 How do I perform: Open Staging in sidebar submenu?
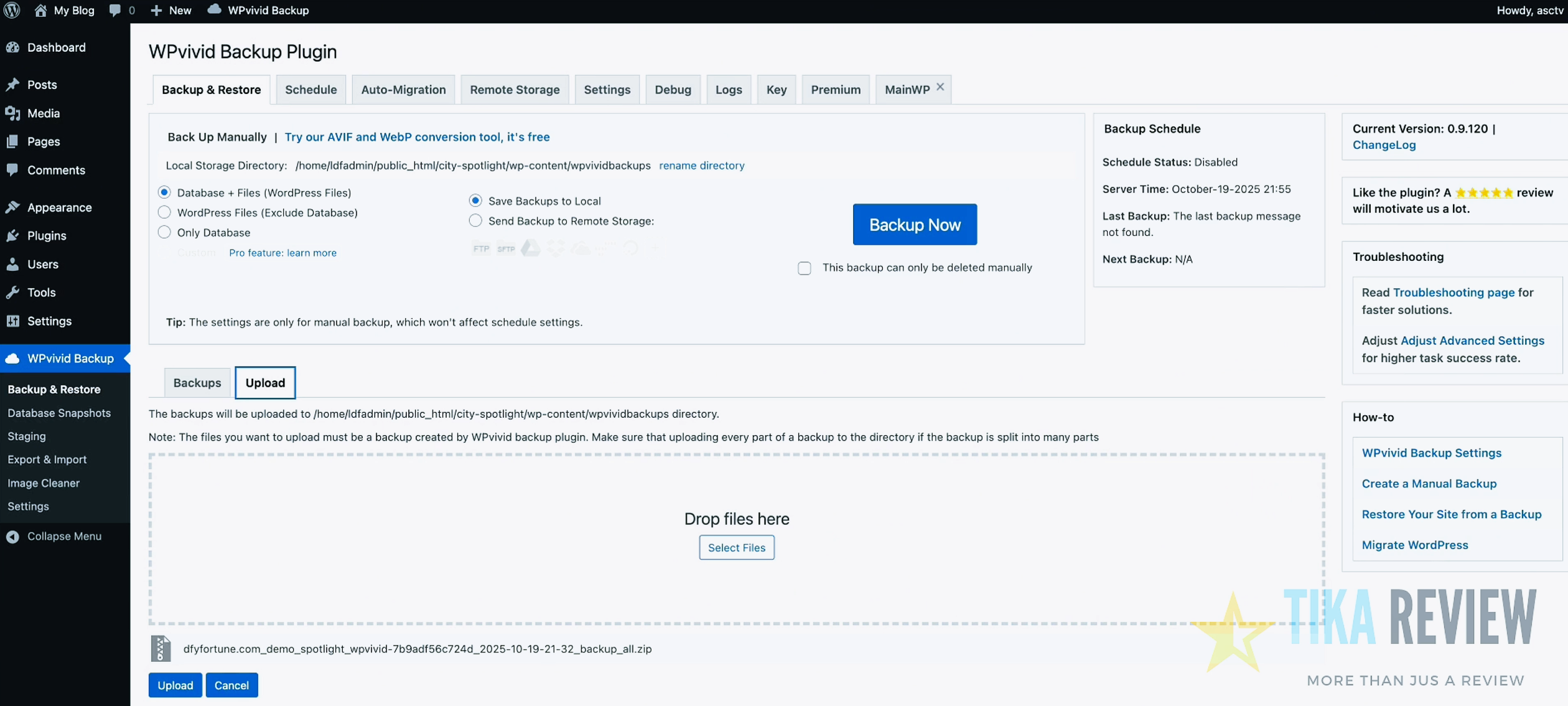[x=27, y=436]
